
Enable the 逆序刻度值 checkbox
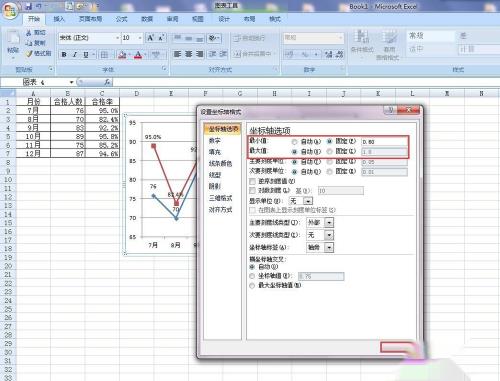[253, 181]
